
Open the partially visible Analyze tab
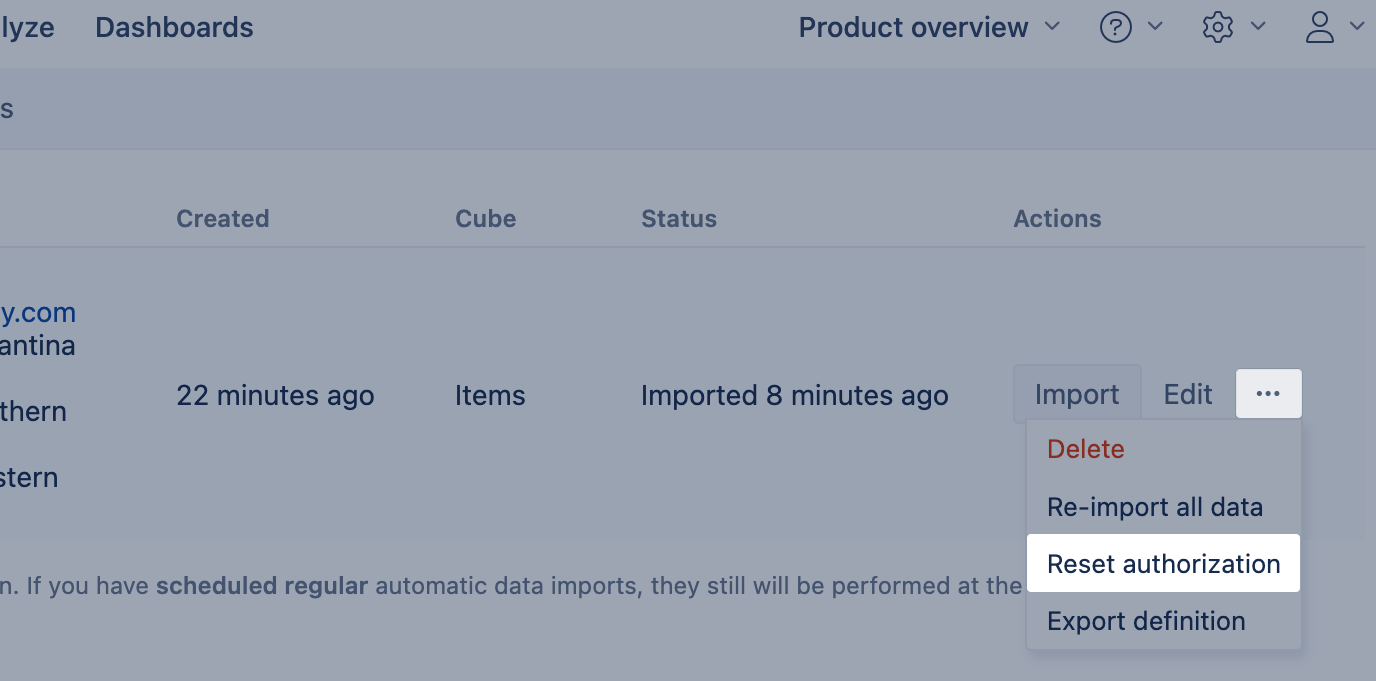coord(26,27)
